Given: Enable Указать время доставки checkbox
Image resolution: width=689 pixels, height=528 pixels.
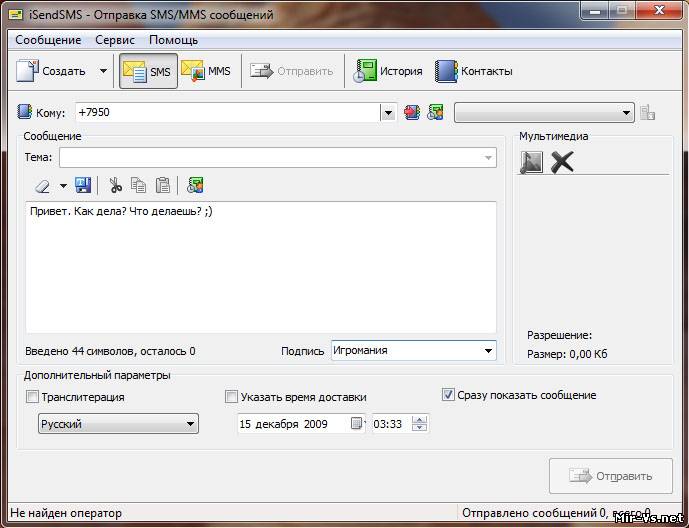Looking at the screenshot, I should tap(231, 397).
